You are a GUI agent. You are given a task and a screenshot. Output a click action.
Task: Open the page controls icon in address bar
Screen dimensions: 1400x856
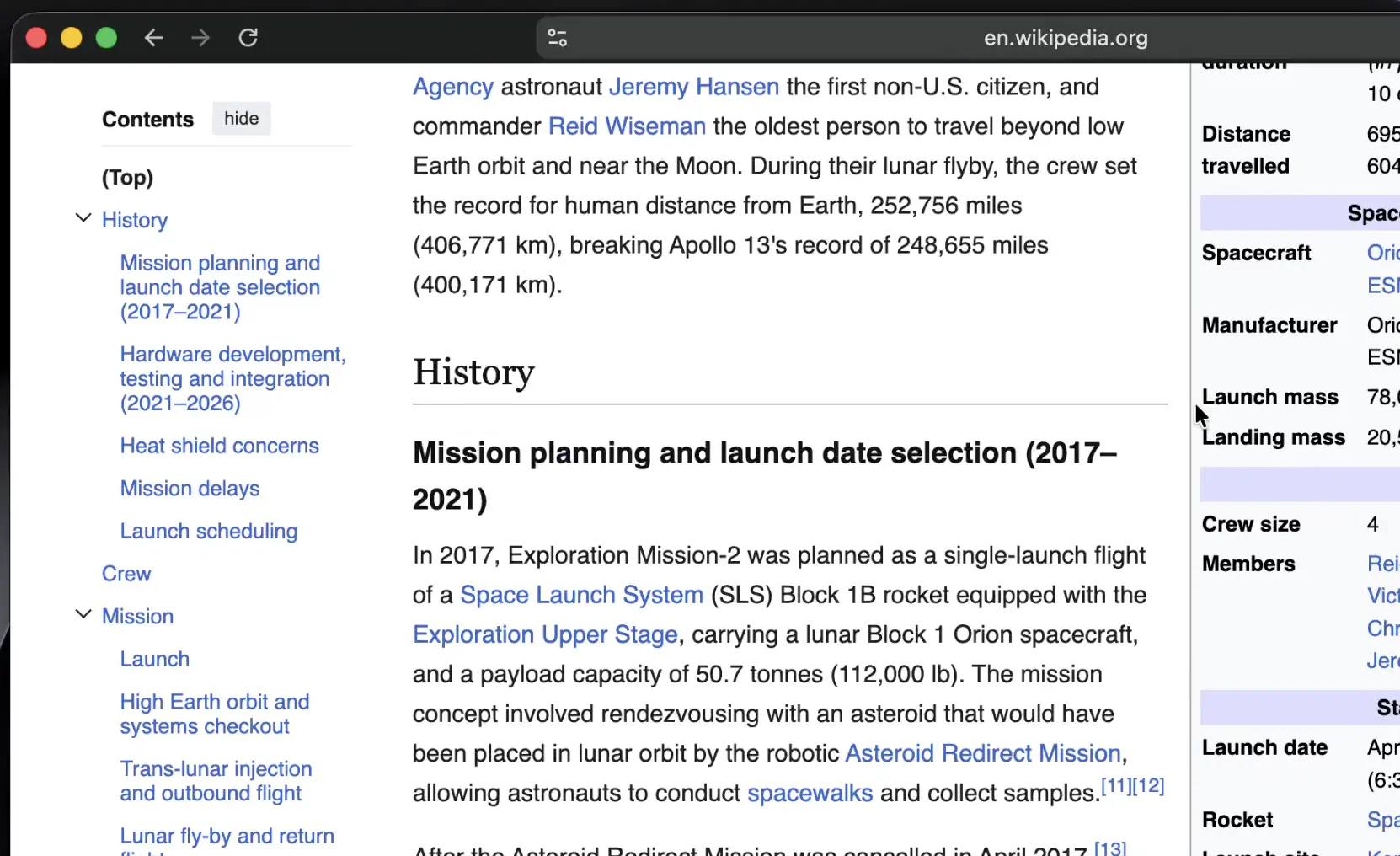pyautogui.click(x=556, y=37)
